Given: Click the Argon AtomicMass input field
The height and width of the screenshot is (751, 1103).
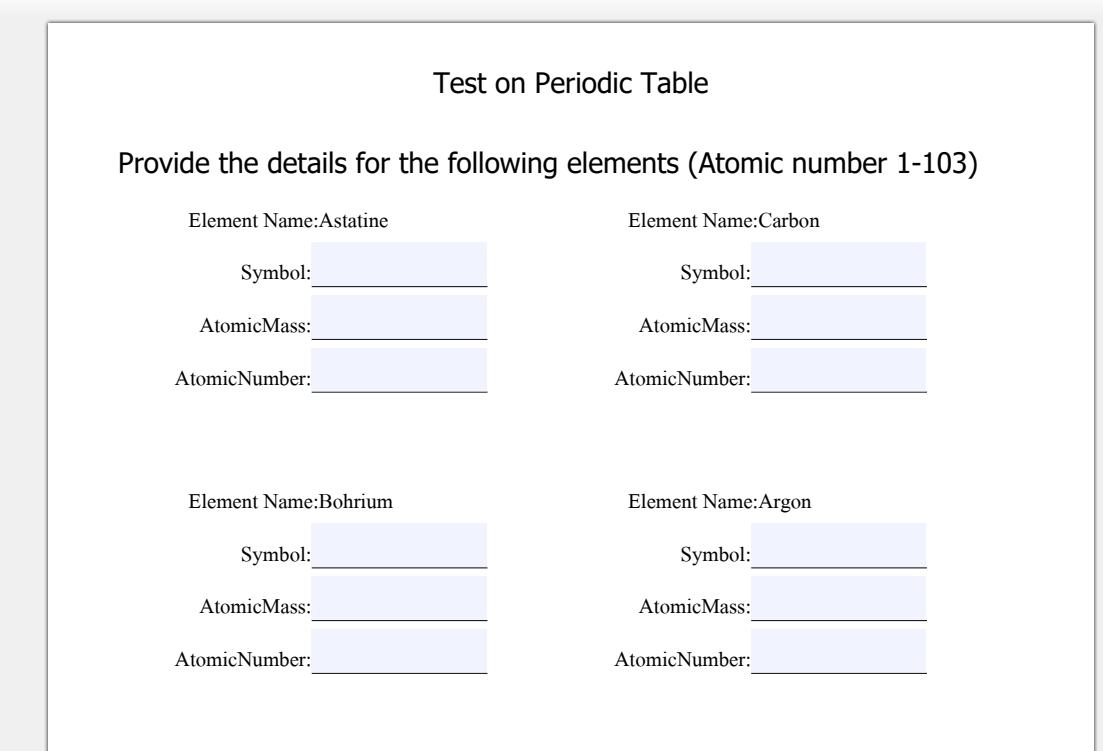Looking at the screenshot, I should (x=839, y=598).
